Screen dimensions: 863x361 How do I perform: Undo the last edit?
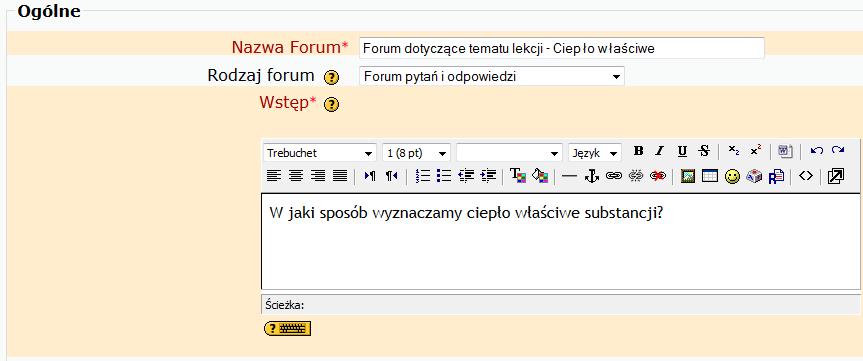816,151
